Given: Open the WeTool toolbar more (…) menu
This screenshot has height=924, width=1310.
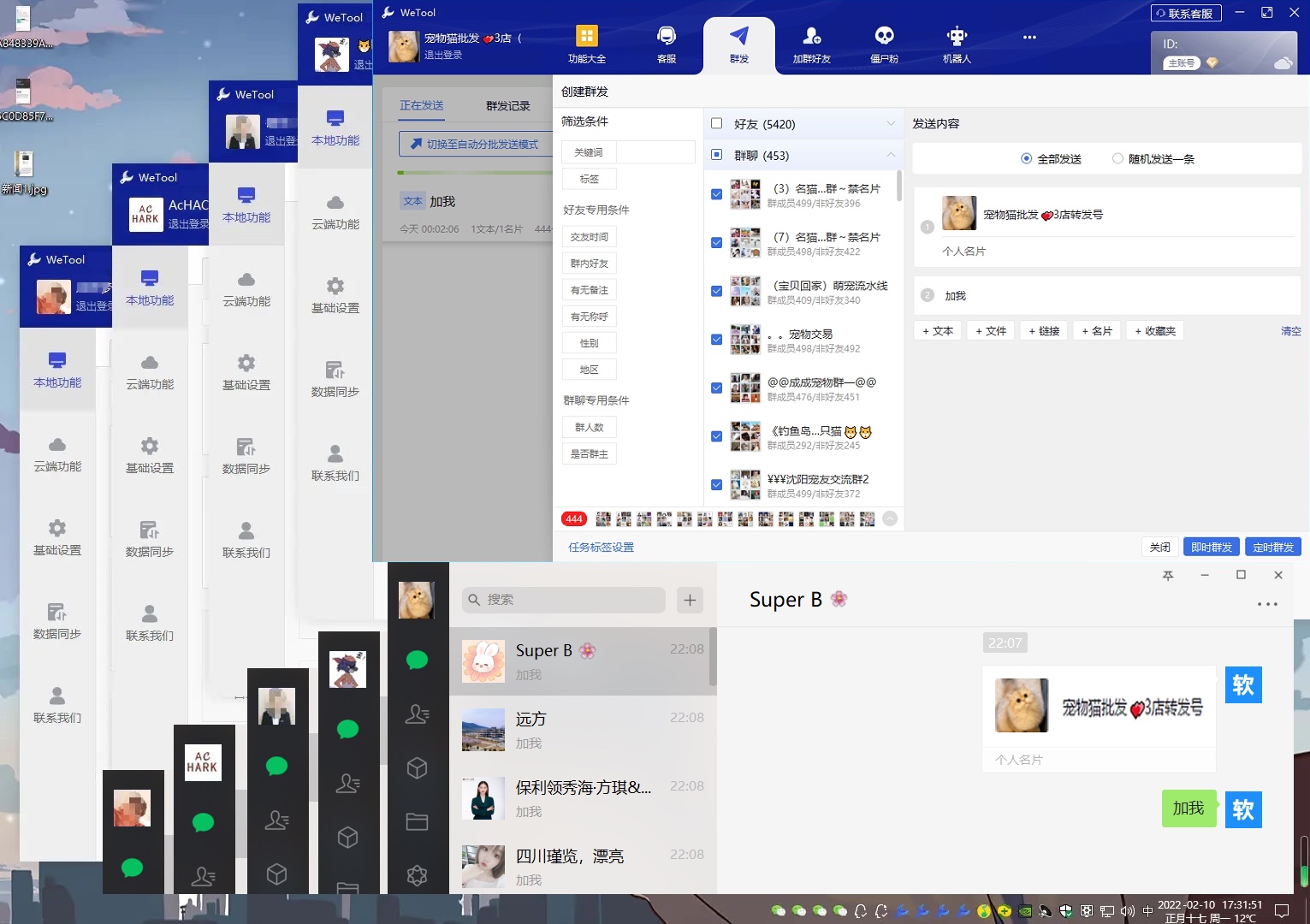Looking at the screenshot, I should [1029, 37].
